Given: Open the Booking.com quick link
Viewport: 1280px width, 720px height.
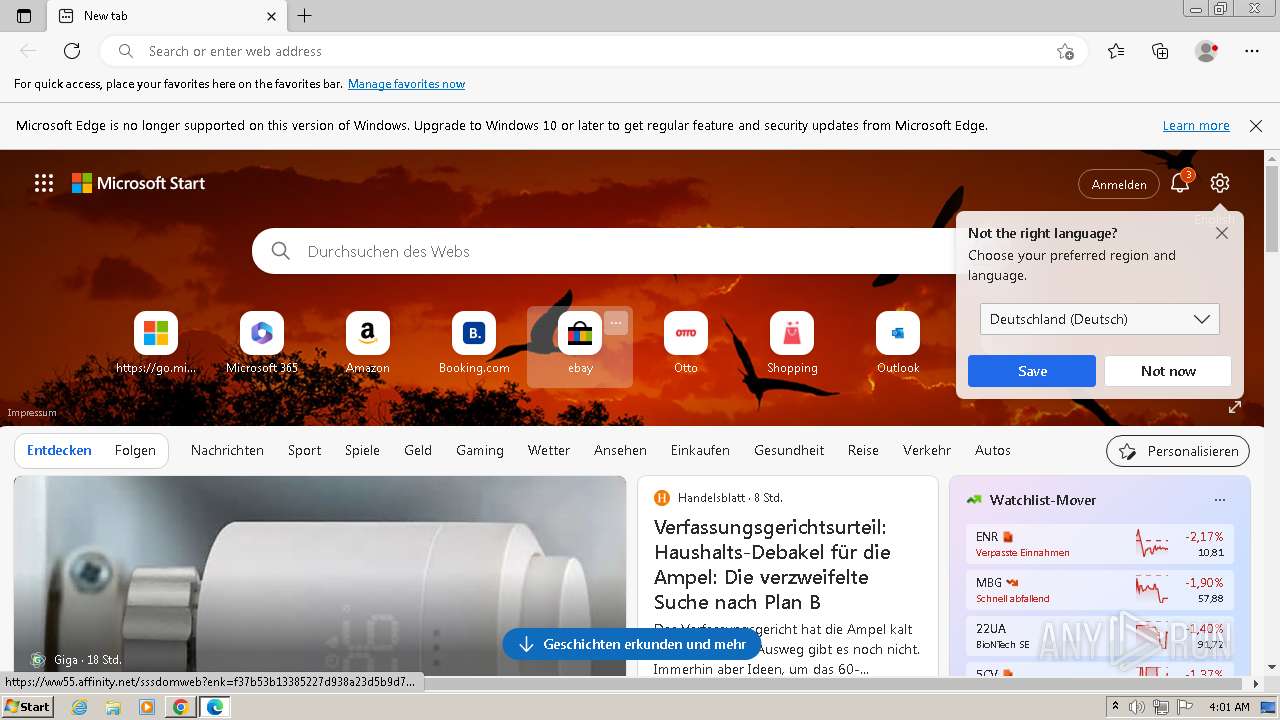Looking at the screenshot, I should click(x=474, y=344).
